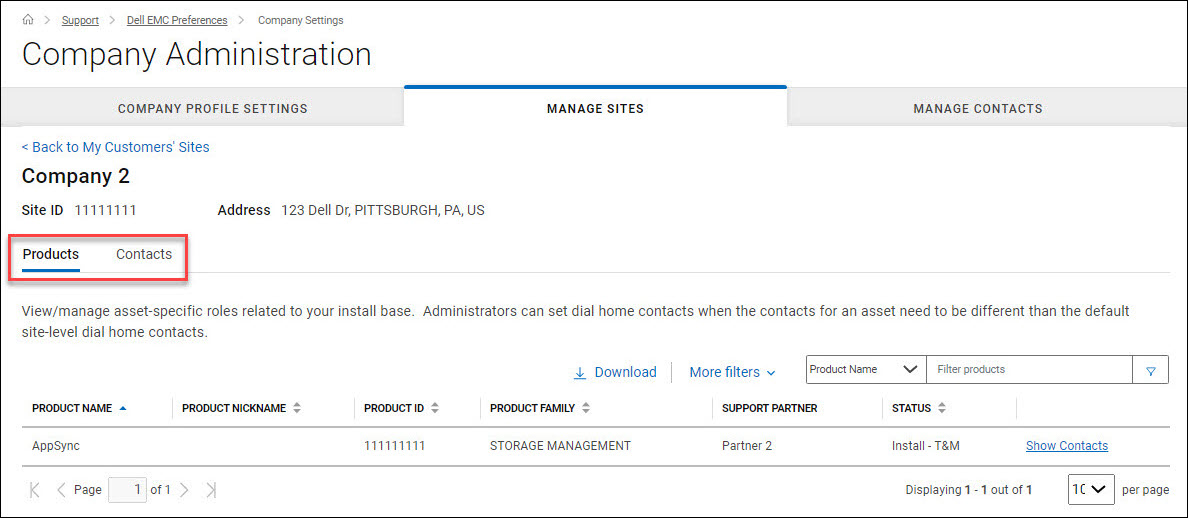
Task: Click the Download arrow icon
Action: point(580,373)
